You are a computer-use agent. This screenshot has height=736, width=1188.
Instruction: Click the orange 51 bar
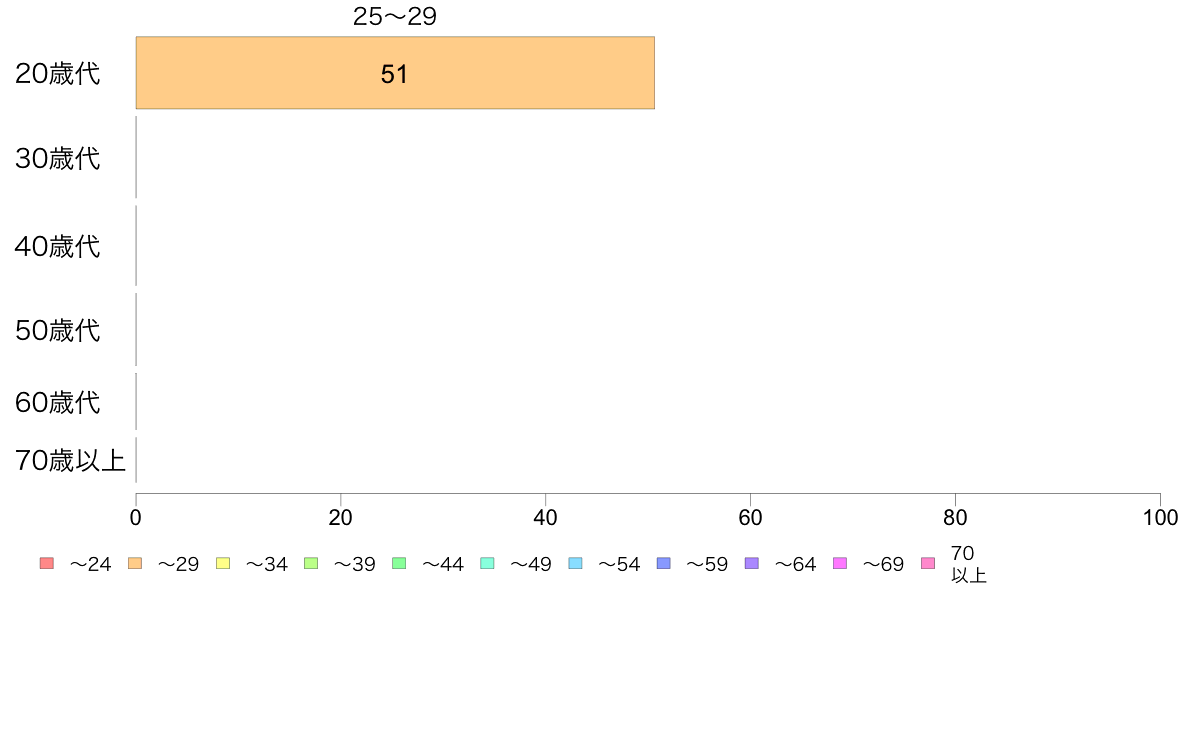(395, 73)
